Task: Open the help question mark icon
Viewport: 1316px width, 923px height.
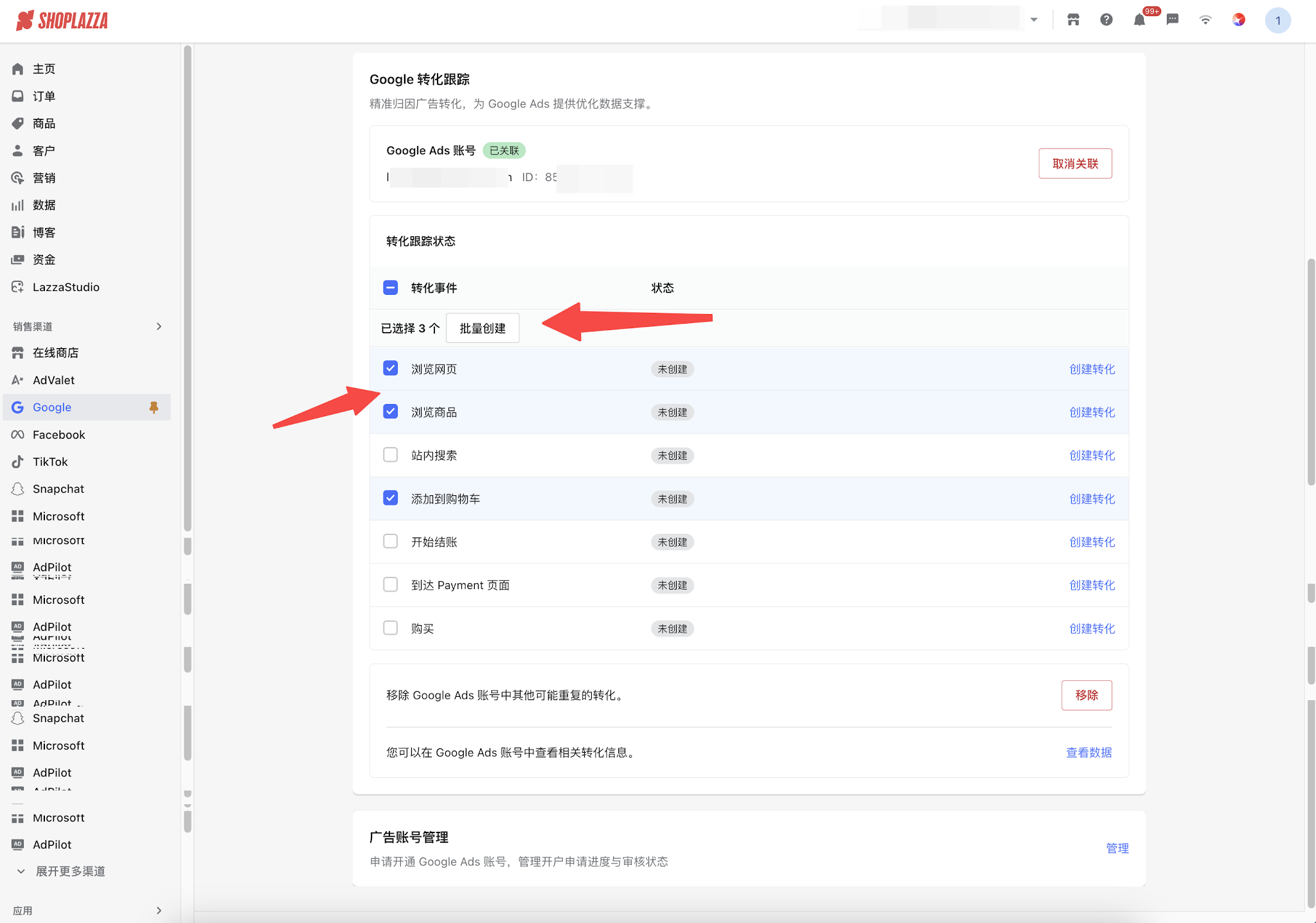Action: click(1106, 20)
